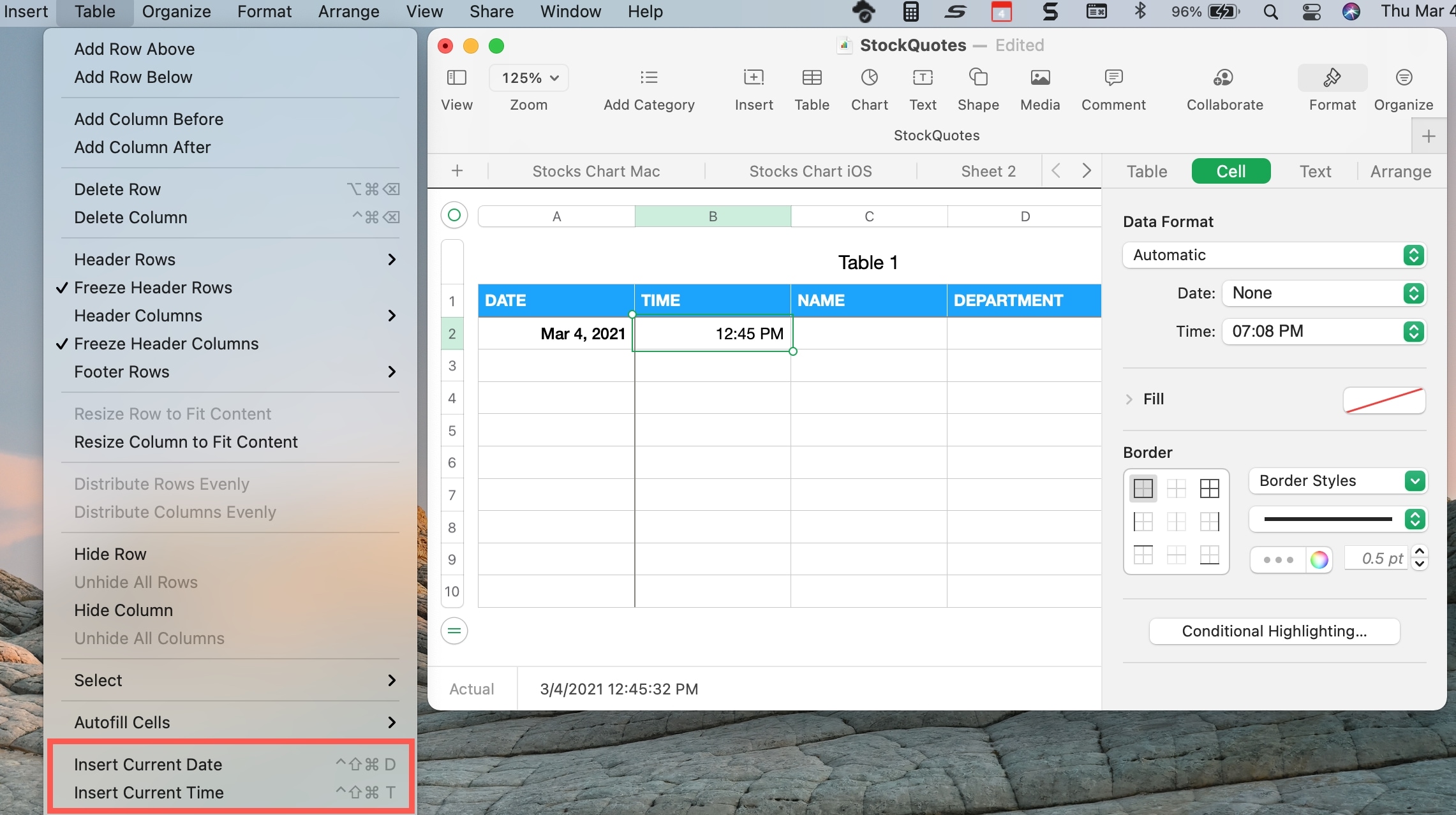The image size is (1456, 815).
Task: Choose Delete Row menu item
Action: pos(230,189)
